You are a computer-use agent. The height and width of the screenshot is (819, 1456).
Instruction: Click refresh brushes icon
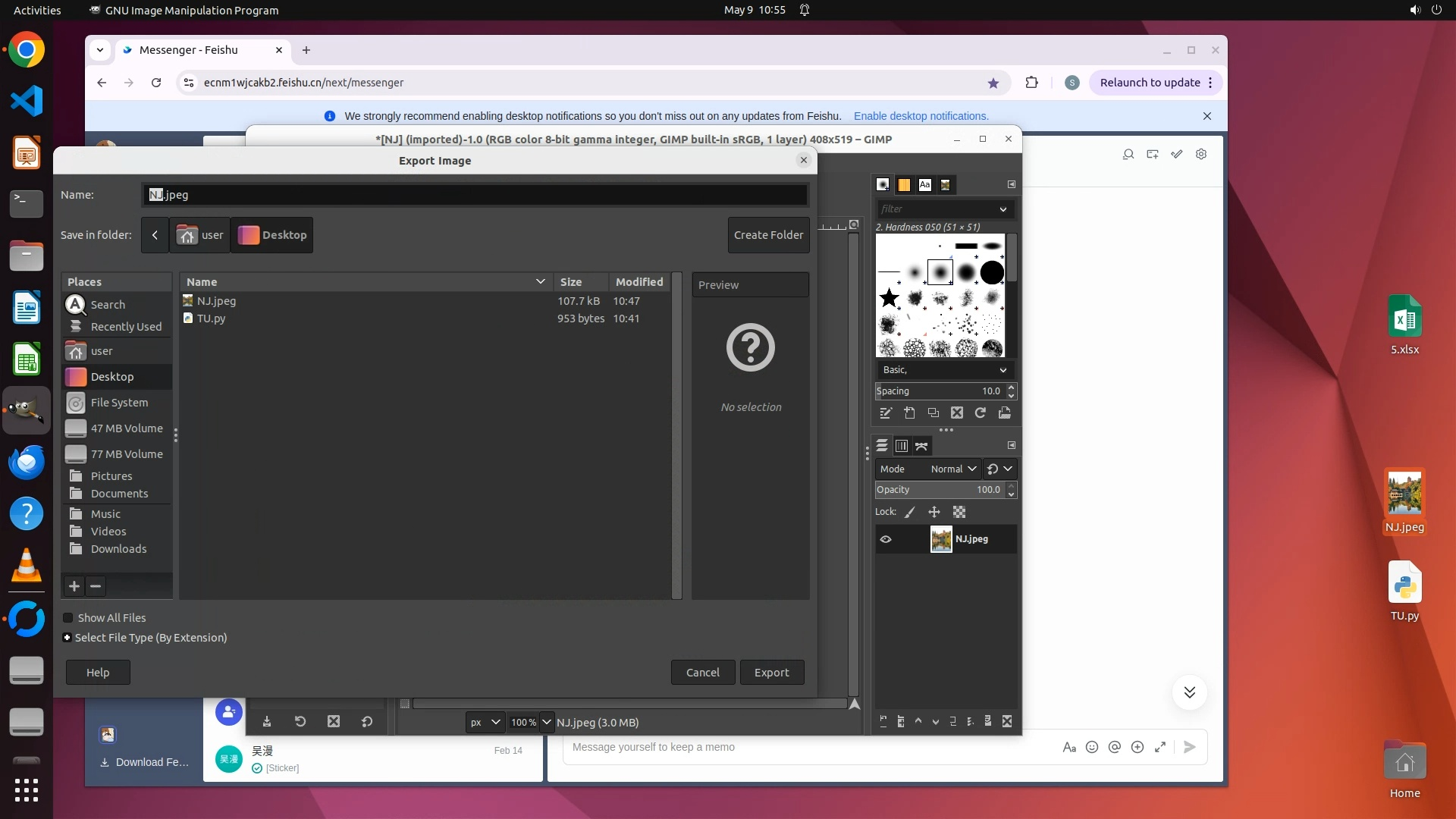(x=981, y=413)
